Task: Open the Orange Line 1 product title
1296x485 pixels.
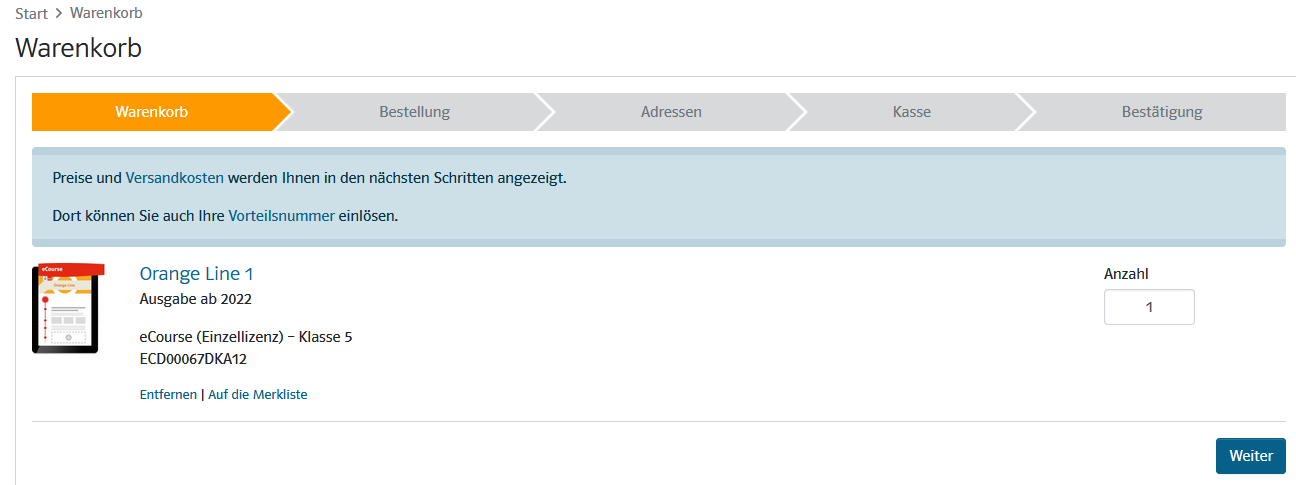Action: click(x=197, y=273)
